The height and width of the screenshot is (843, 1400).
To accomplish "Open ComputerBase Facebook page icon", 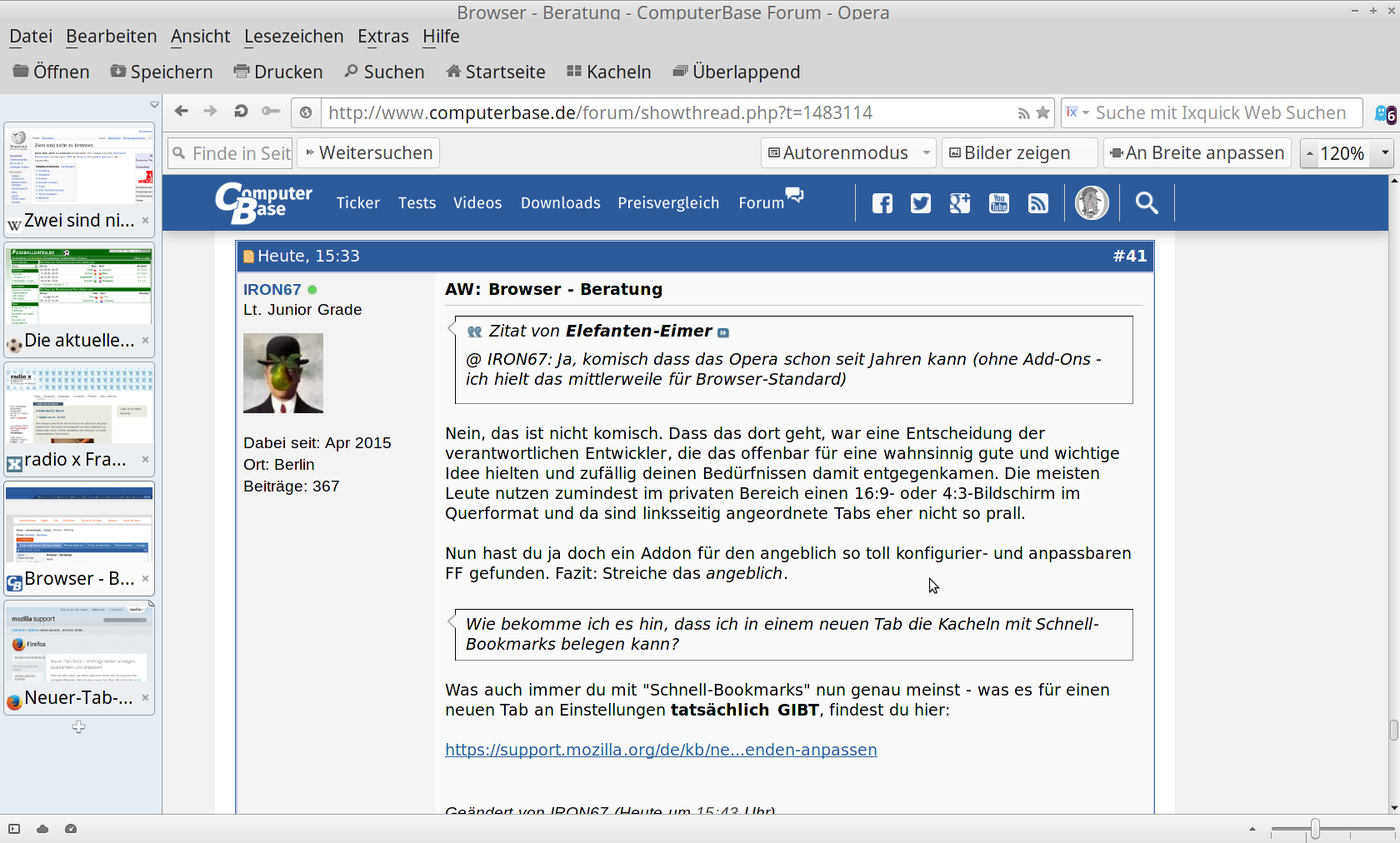I will tap(882, 203).
